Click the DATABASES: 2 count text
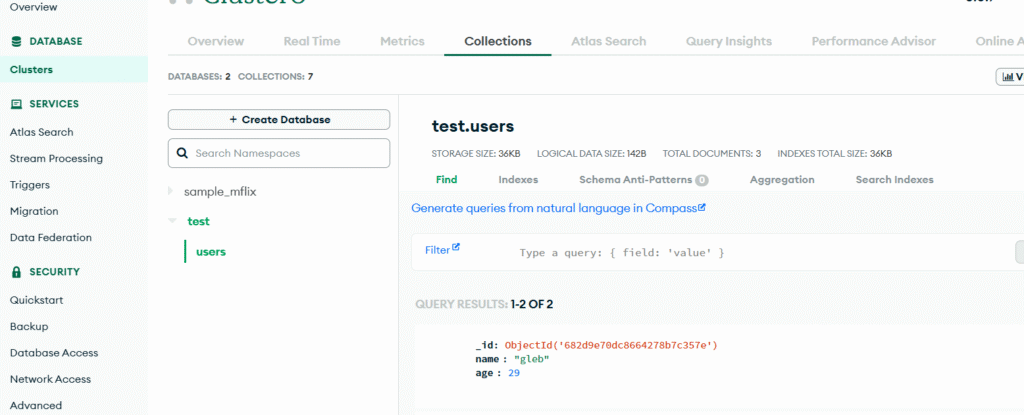The width and height of the screenshot is (1024, 415). [199, 76]
